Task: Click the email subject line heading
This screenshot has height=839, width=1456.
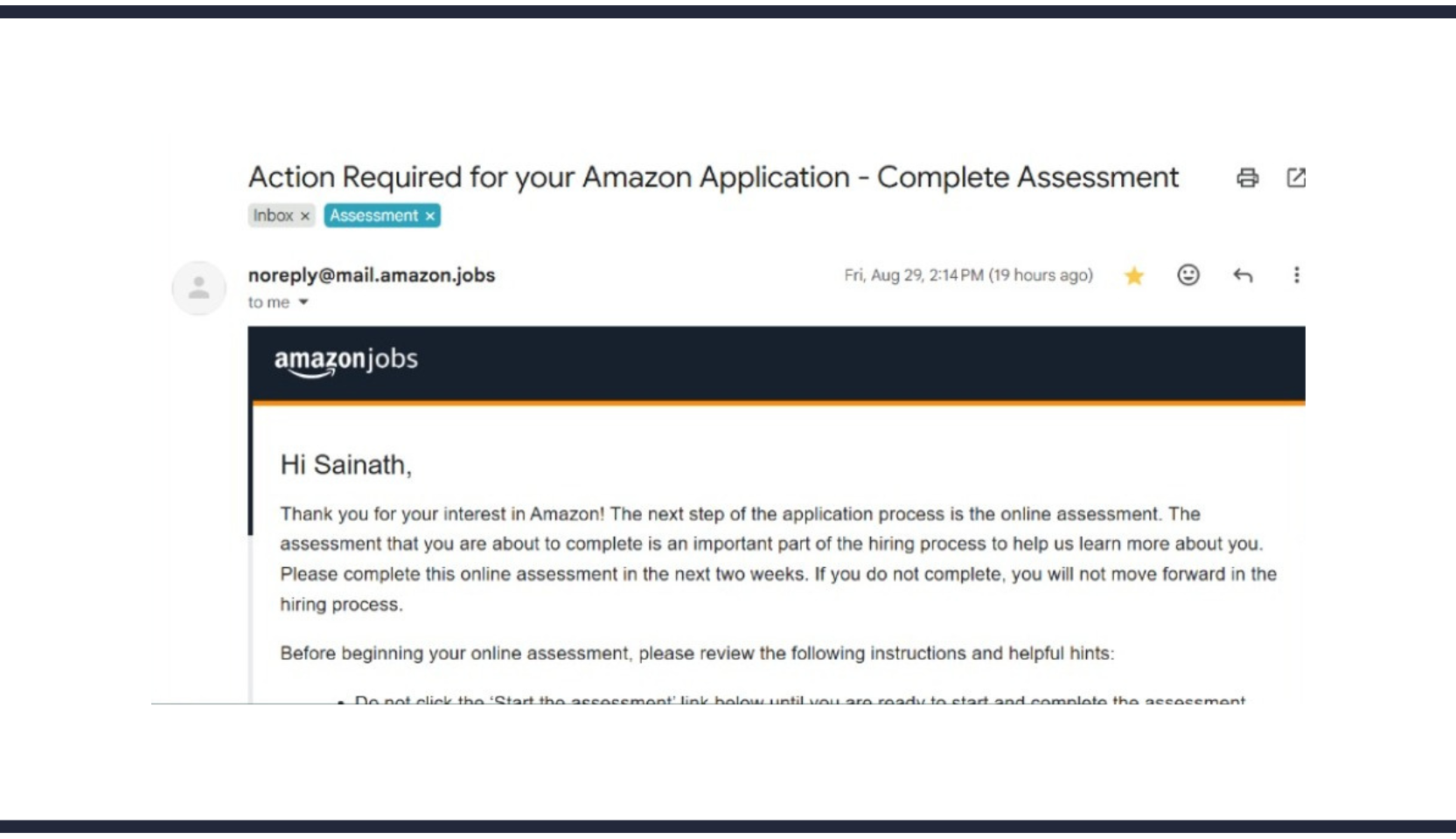Action: [x=714, y=177]
